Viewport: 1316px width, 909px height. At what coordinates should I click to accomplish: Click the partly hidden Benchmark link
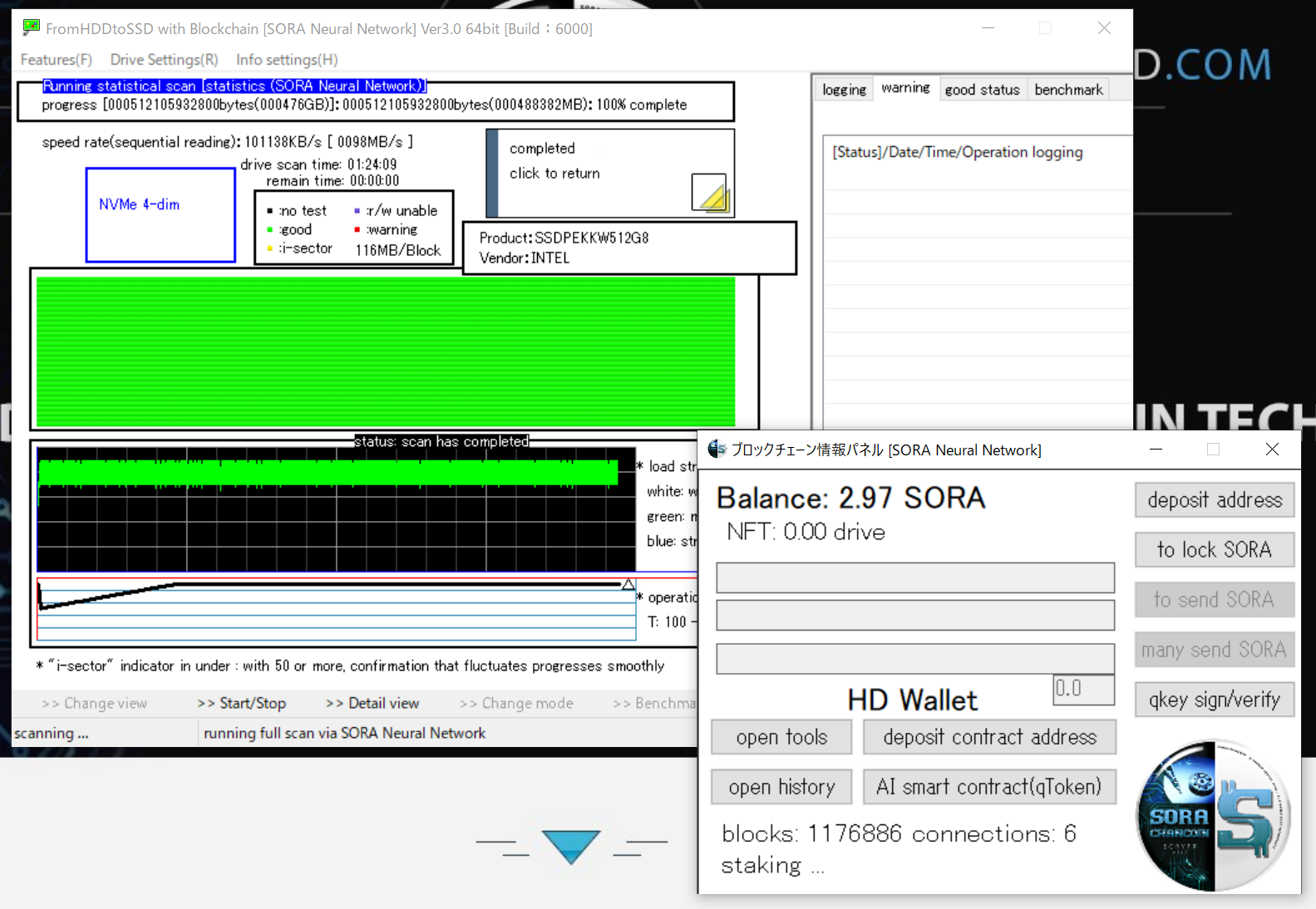[x=654, y=703]
